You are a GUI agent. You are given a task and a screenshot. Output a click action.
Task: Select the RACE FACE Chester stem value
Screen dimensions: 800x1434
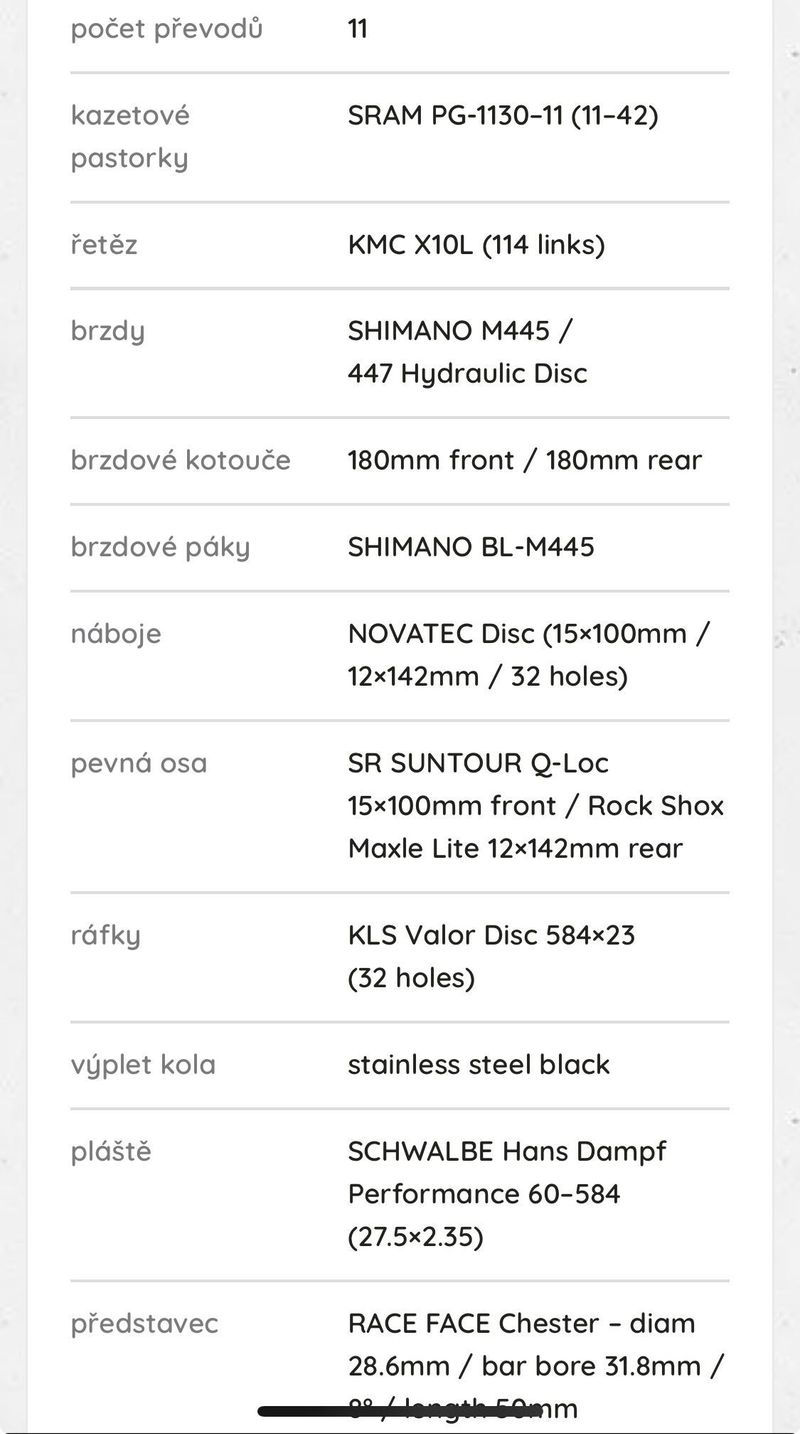(536, 1366)
